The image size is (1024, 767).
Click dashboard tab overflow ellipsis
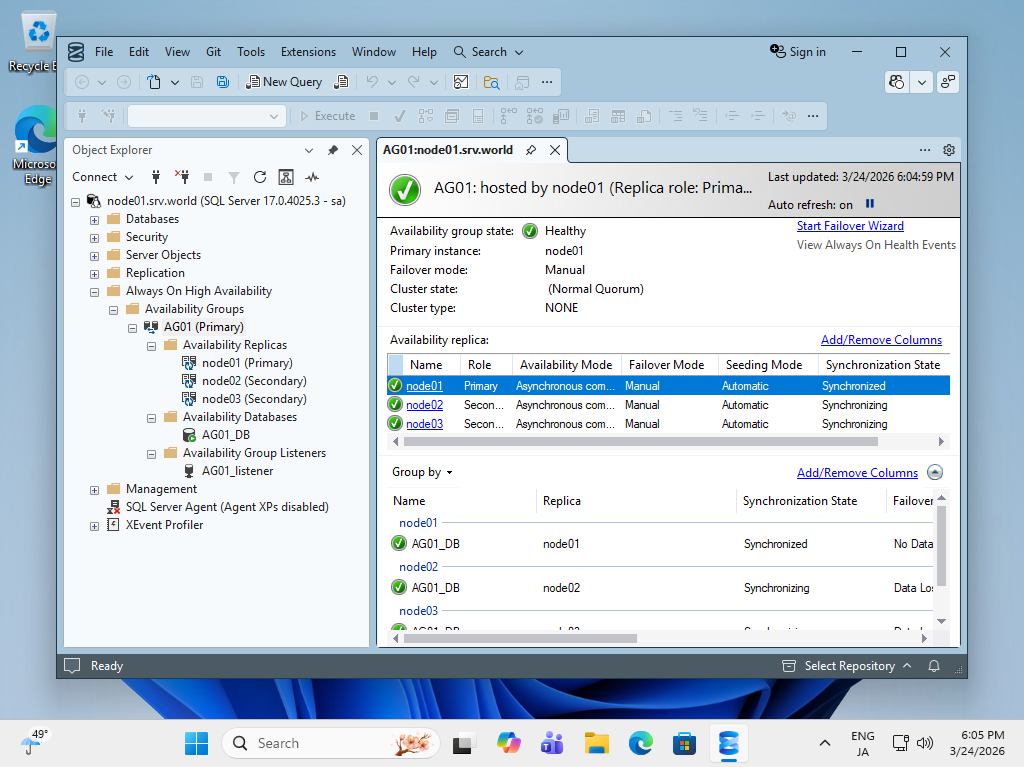point(925,150)
